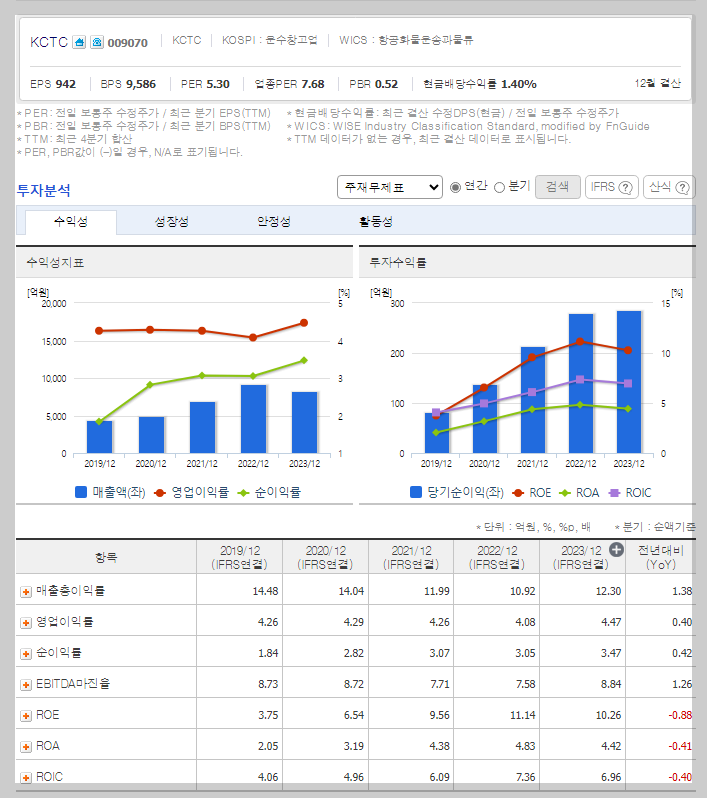Click the 12월 결산 label
The height and width of the screenshot is (798, 707).
(658, 83)
